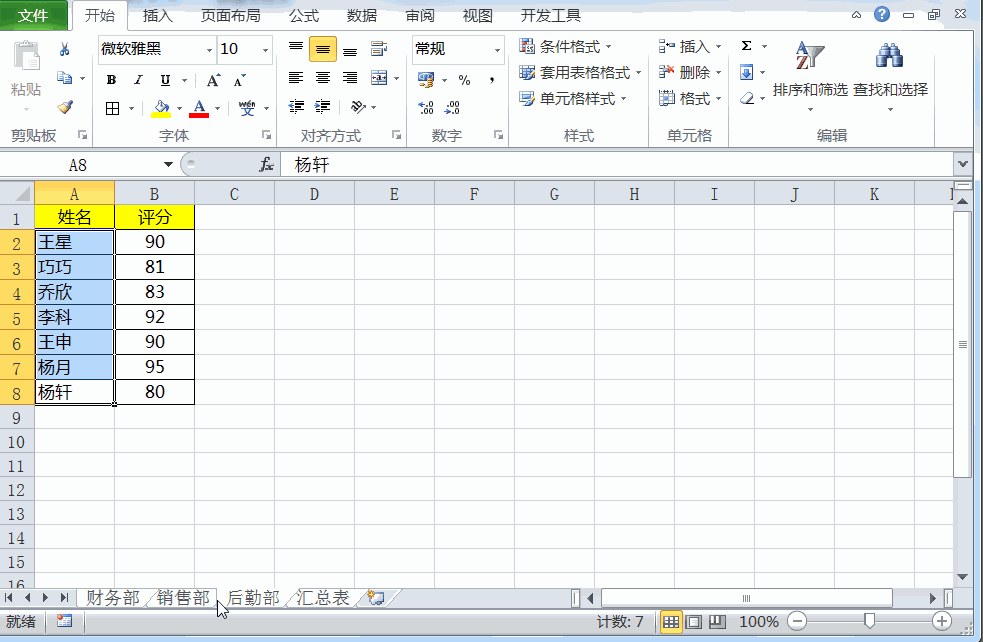983x642 pixels.
Task: Click 插入 cells button
Action: pyautogui.click(x=690, y=46)
